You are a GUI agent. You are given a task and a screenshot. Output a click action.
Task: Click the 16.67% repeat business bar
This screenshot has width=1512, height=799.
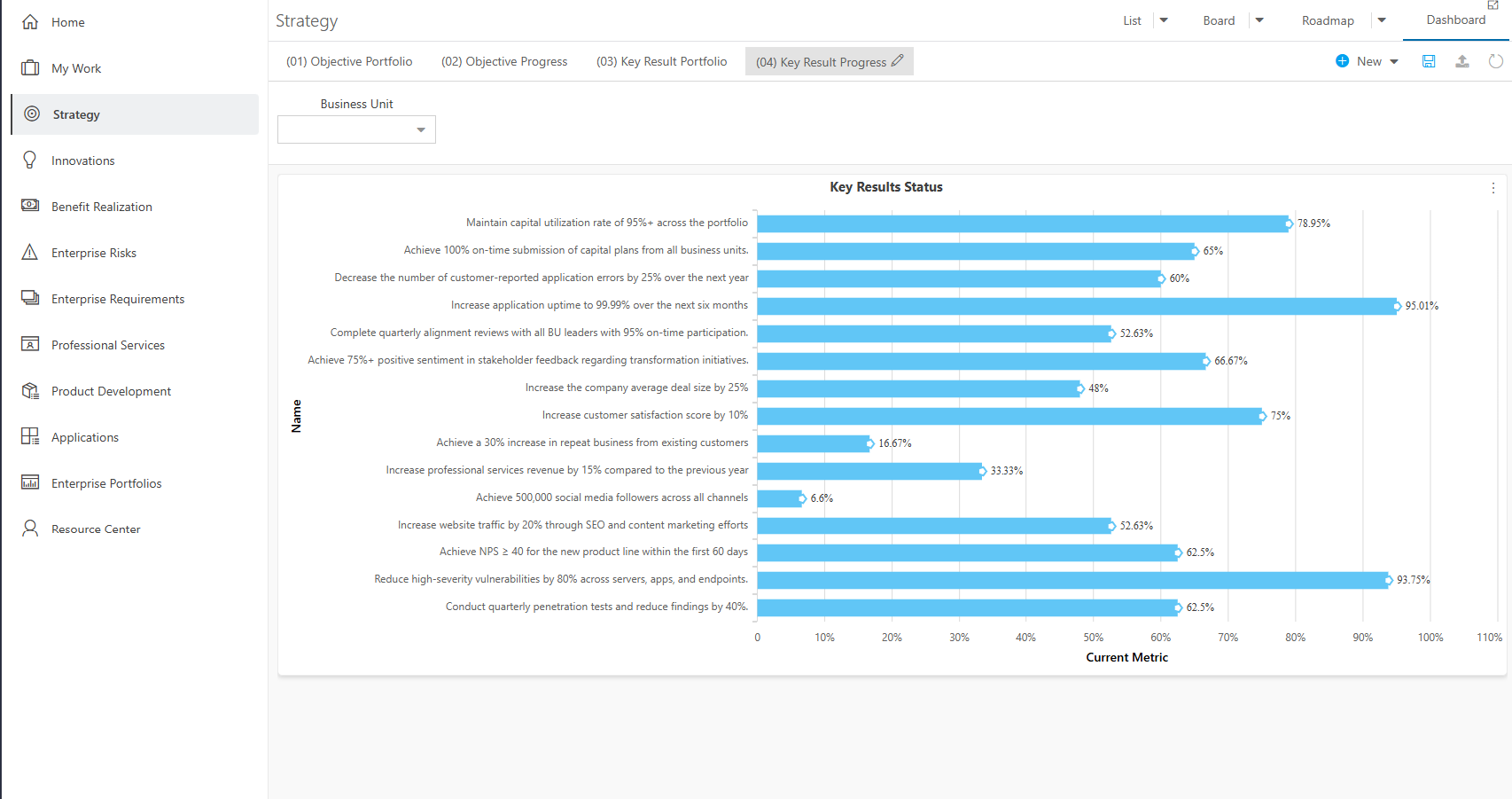click(x=814, y=443)
